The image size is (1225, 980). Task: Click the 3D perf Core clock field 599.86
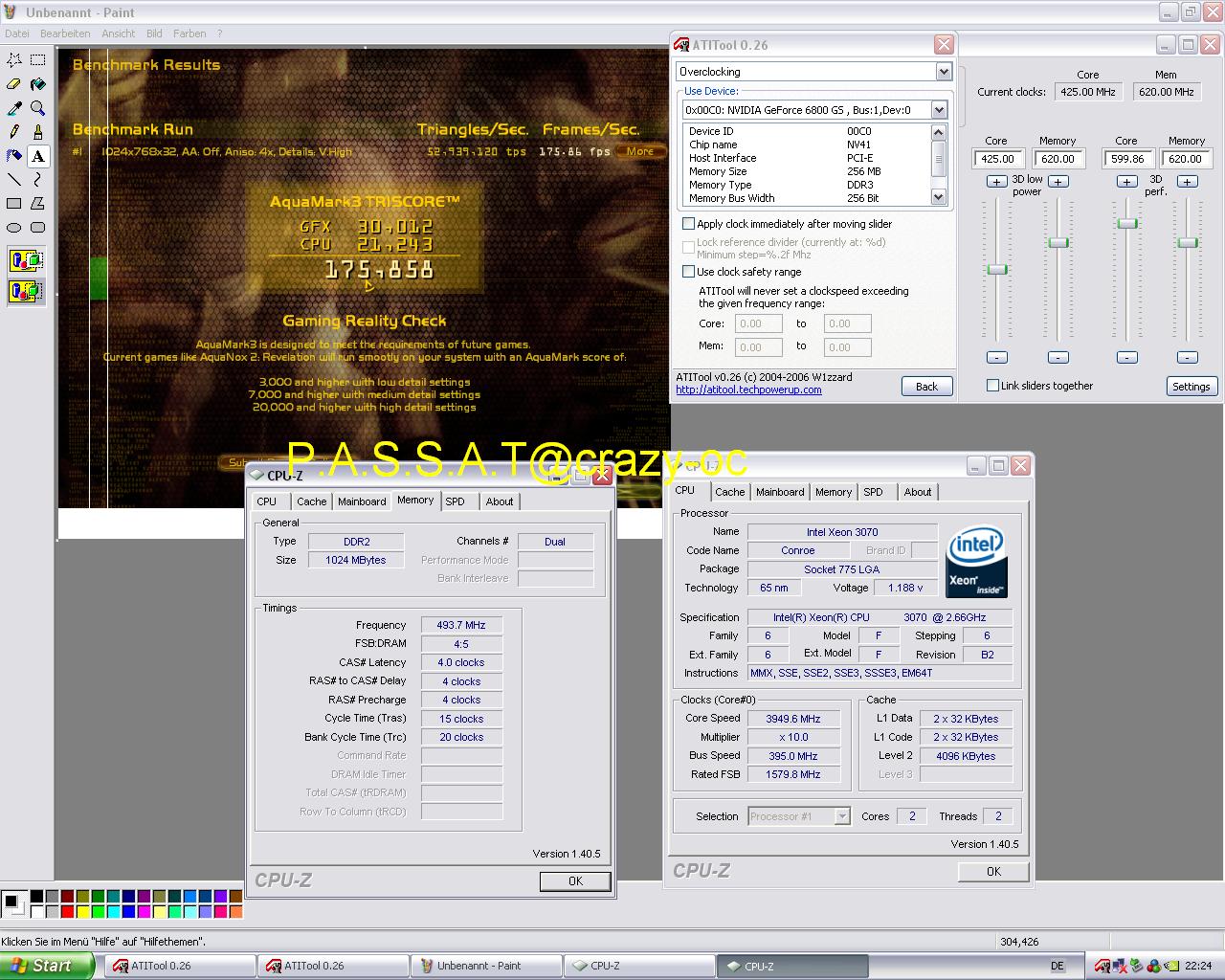point(1127,159)
